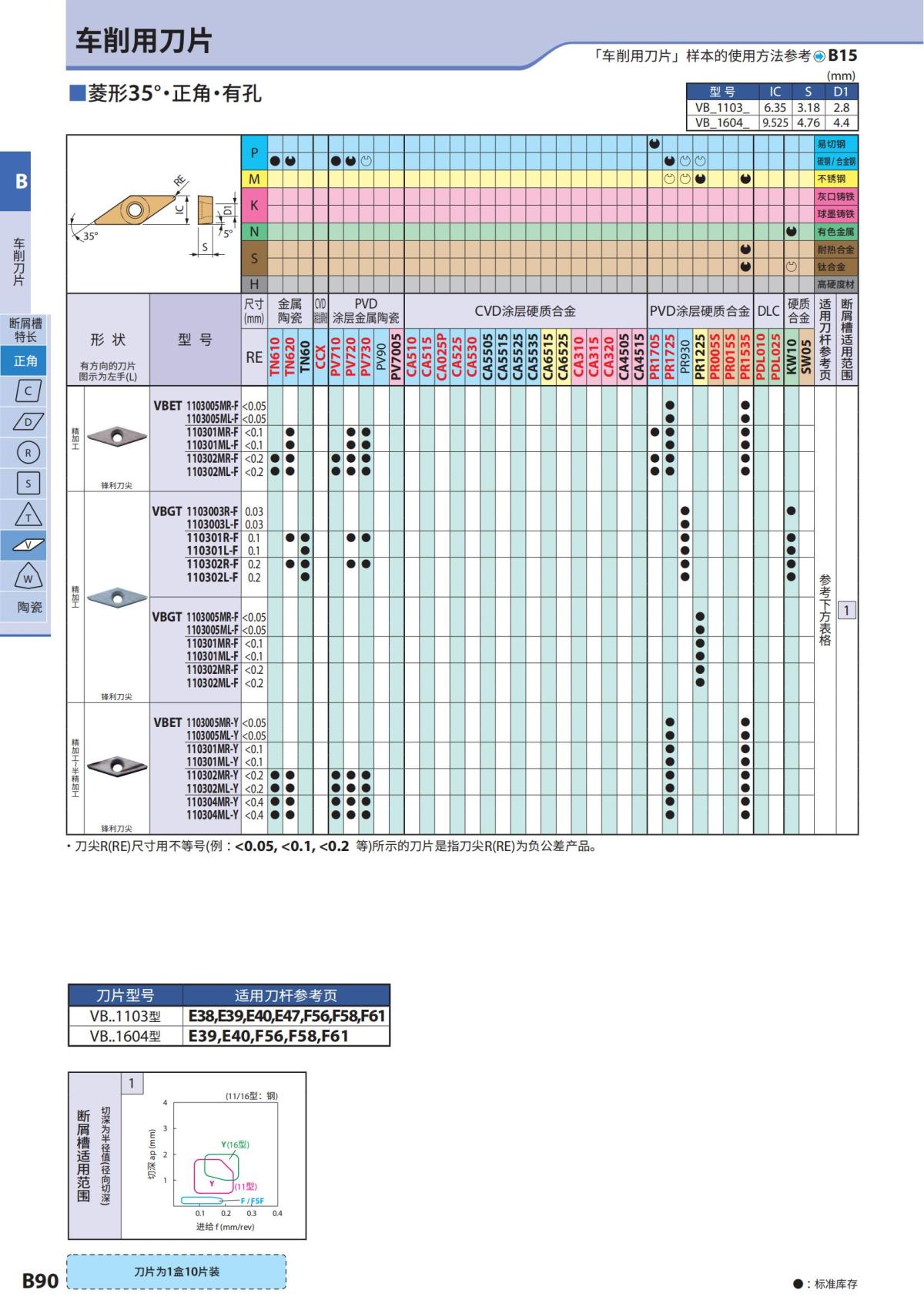Open the 断屑槽特长 side tab
The height and width of the screenshot is (1307, 924).
(x=25, y=330)
